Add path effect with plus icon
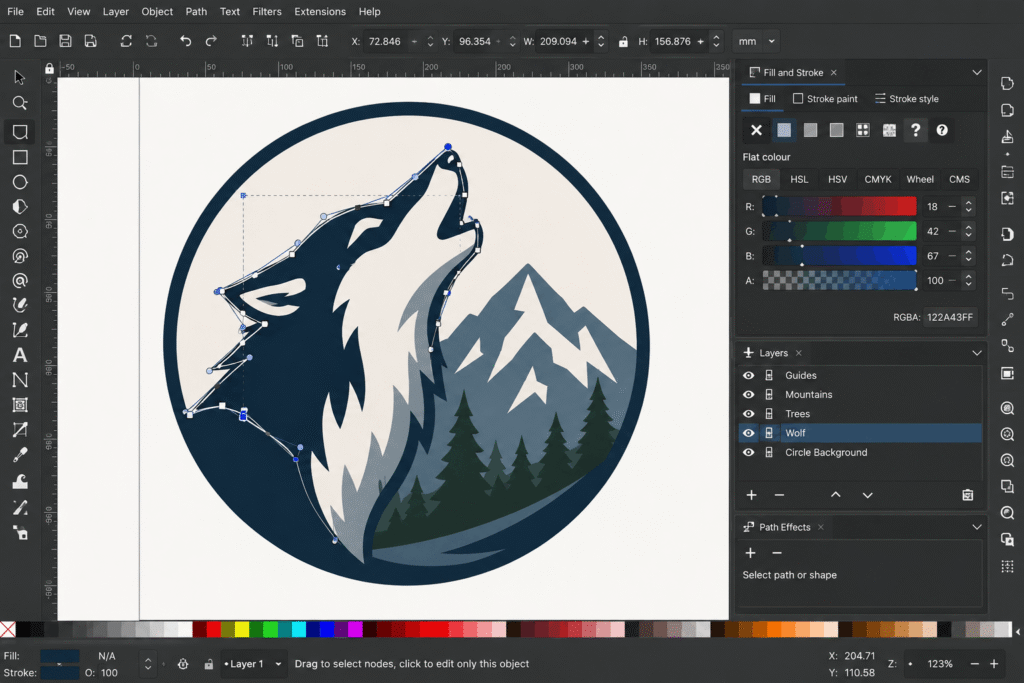The height and width of the screenshot is (683, 1024). [x=750, y=553]
